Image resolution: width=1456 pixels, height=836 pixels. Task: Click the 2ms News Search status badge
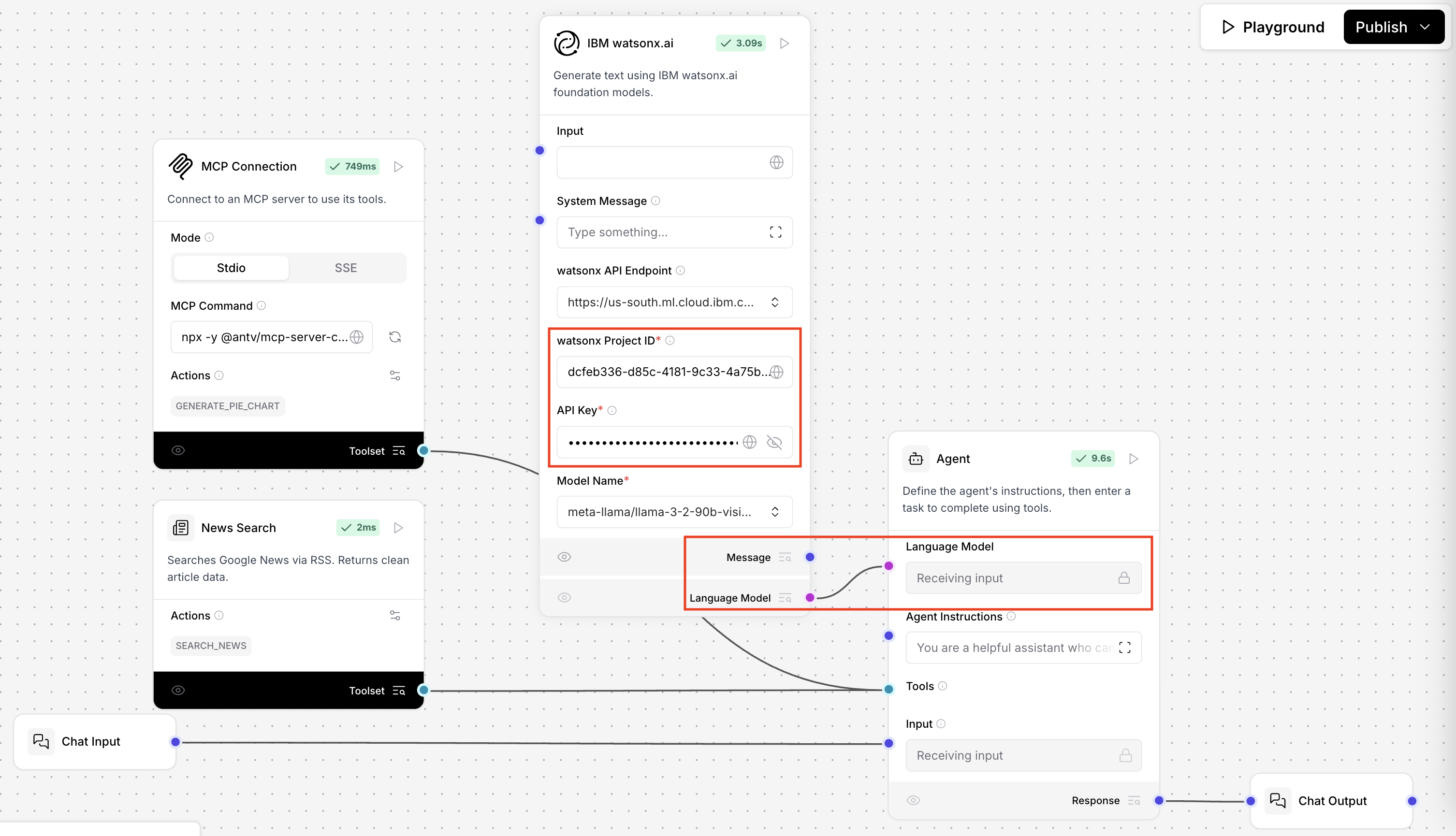pyautogui.click(x=358, y=528)
